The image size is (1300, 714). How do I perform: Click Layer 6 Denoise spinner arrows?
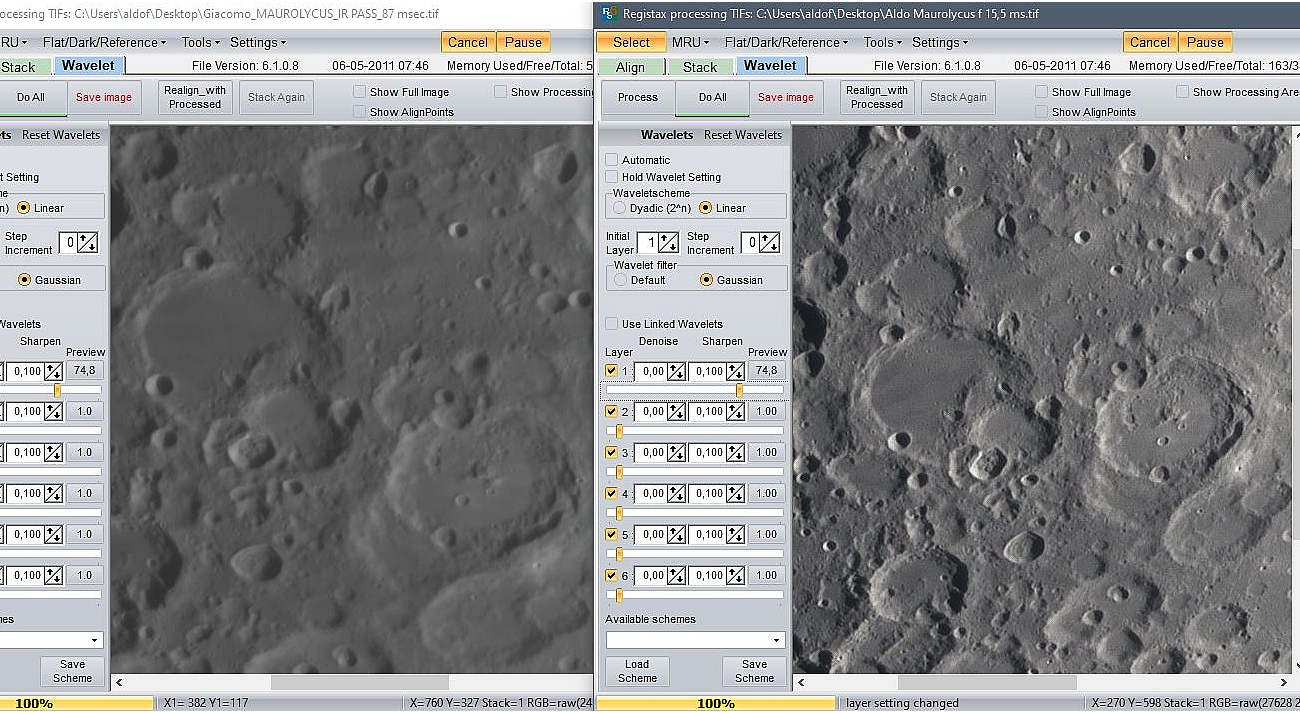[x=677, y=576]
